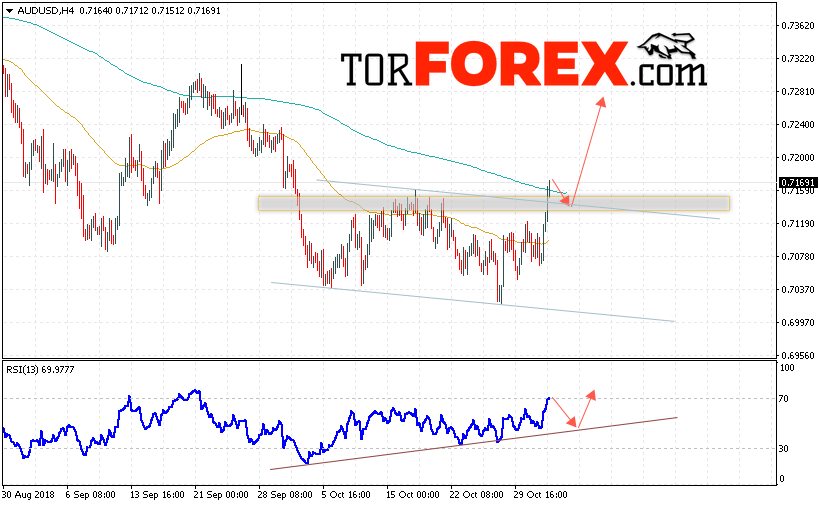Image resolution: width=819 pixels, height=506 pixels.
Task: Click the RSI scale label 100
Action: click(x=787, y=368)
